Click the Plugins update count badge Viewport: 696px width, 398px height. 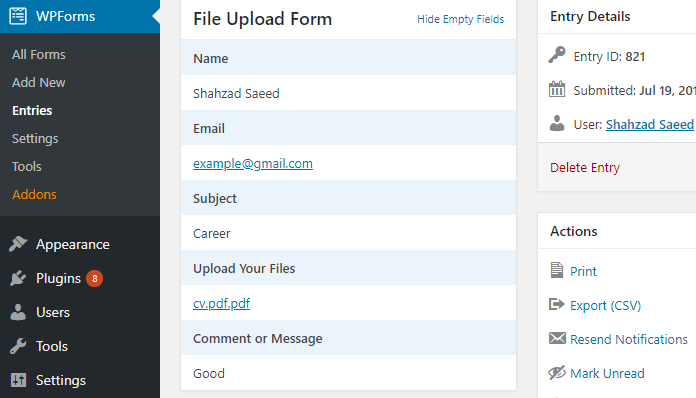[x=95, y=278]
